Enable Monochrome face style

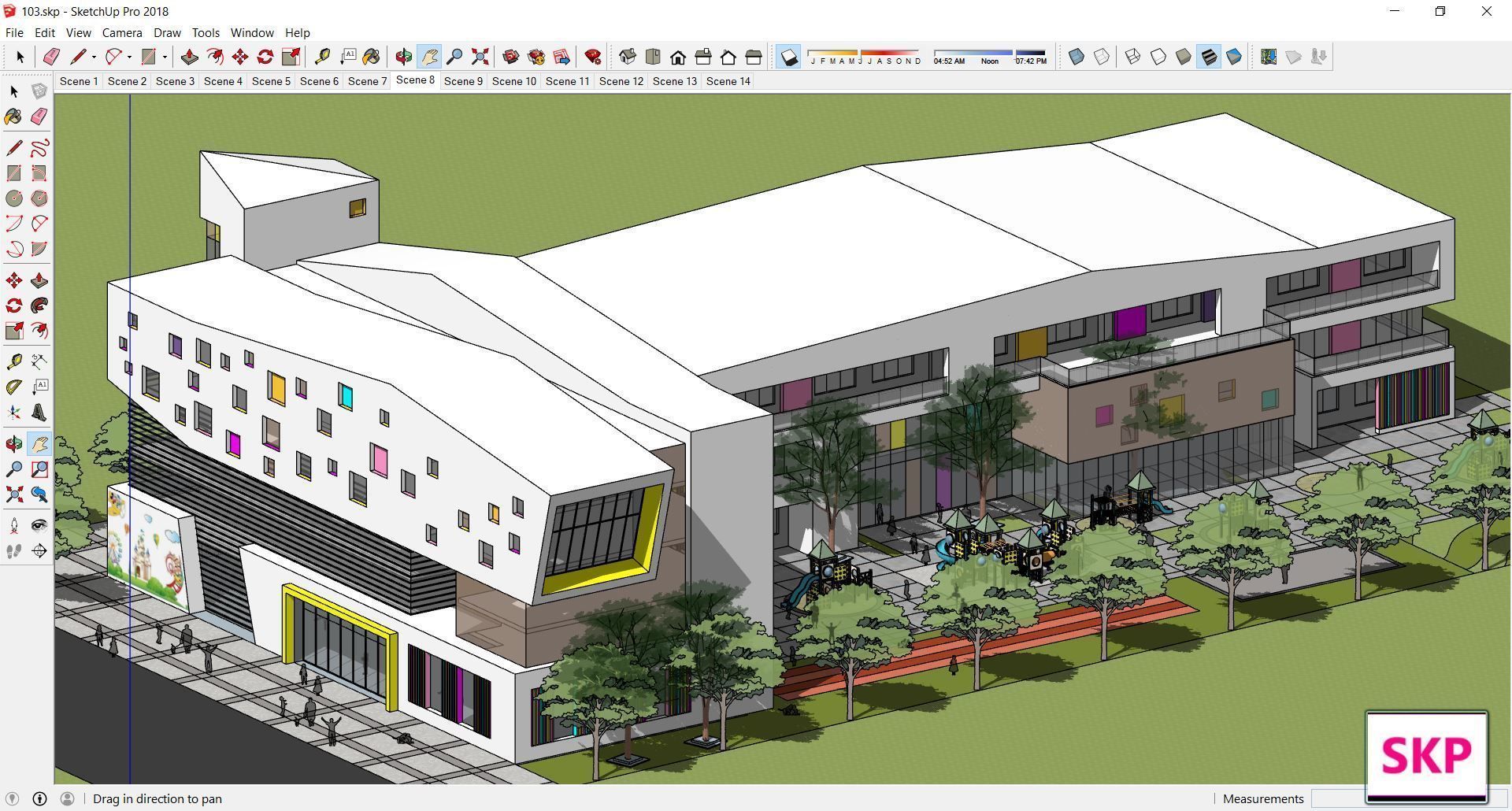(x=1234, y=57)
